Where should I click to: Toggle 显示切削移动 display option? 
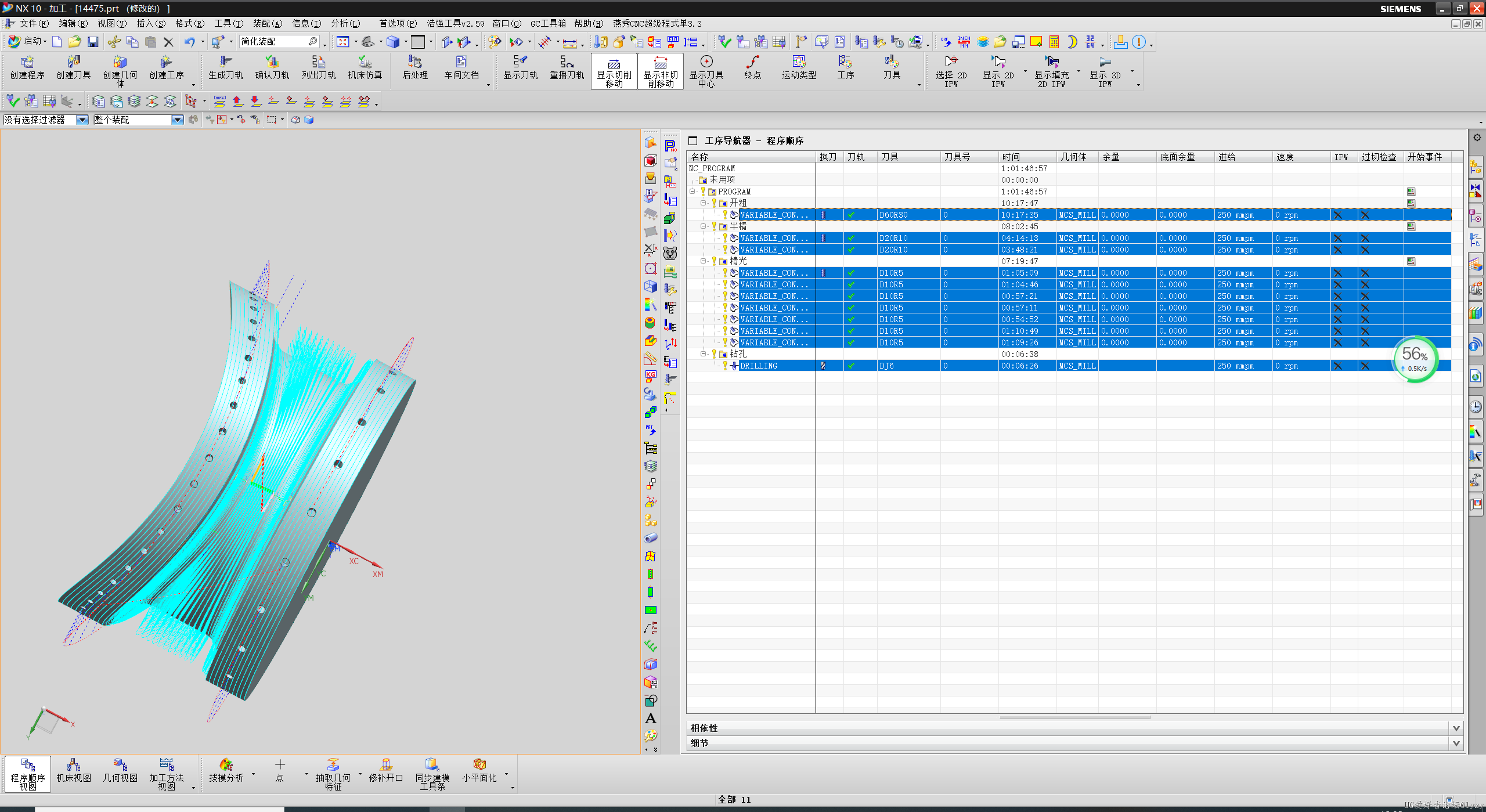click(x=614, y=71)
